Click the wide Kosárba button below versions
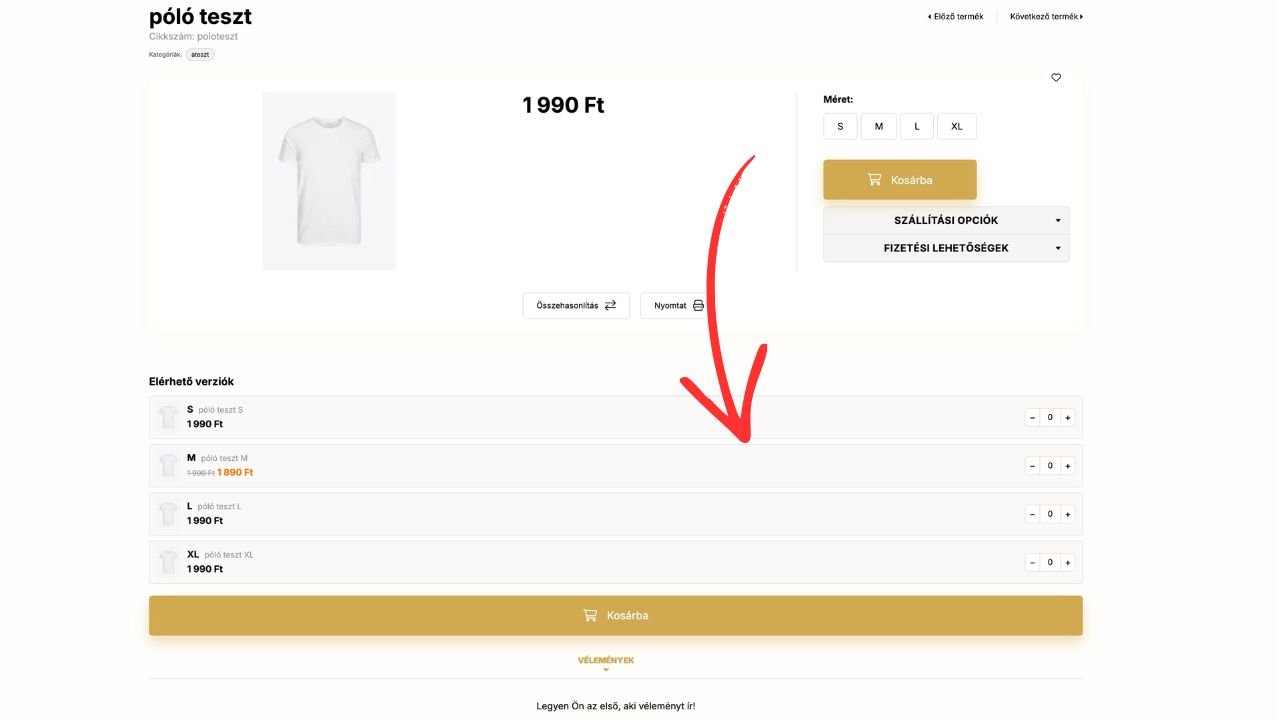Screen dimensions: 1280x720 [x=616, y=615]
